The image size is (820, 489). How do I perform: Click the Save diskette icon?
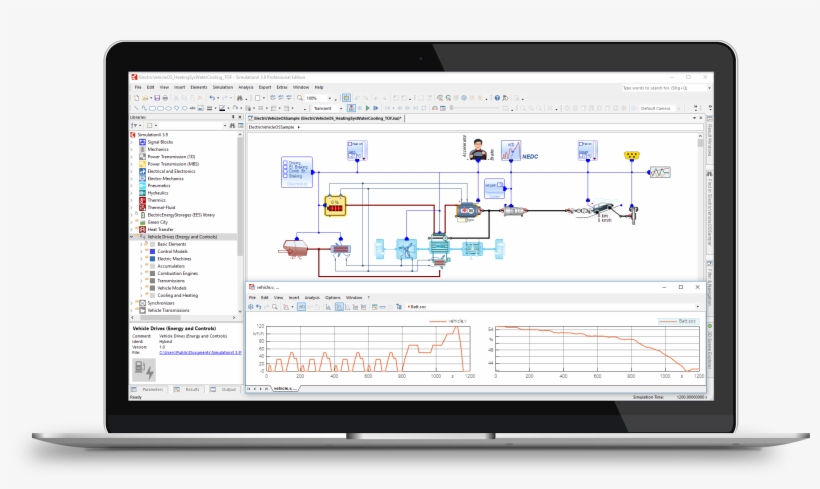(157, 98)
